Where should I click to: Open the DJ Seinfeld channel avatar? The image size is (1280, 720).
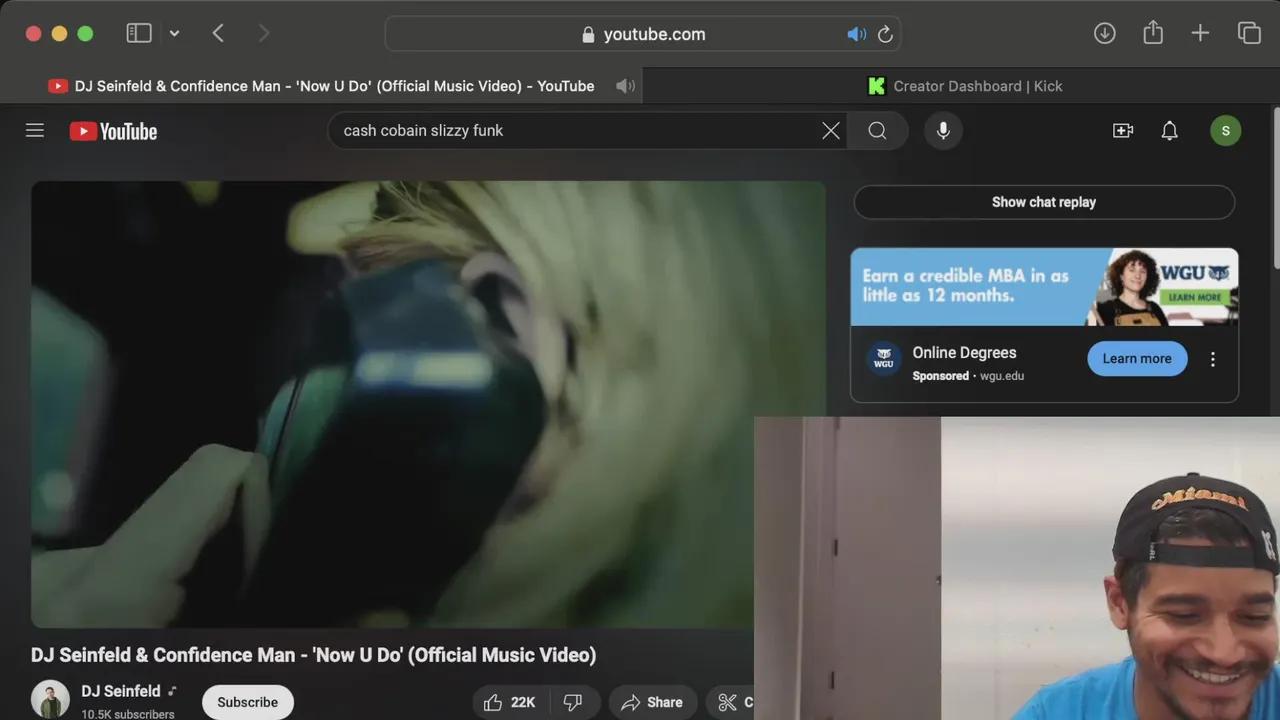[50, 699]
